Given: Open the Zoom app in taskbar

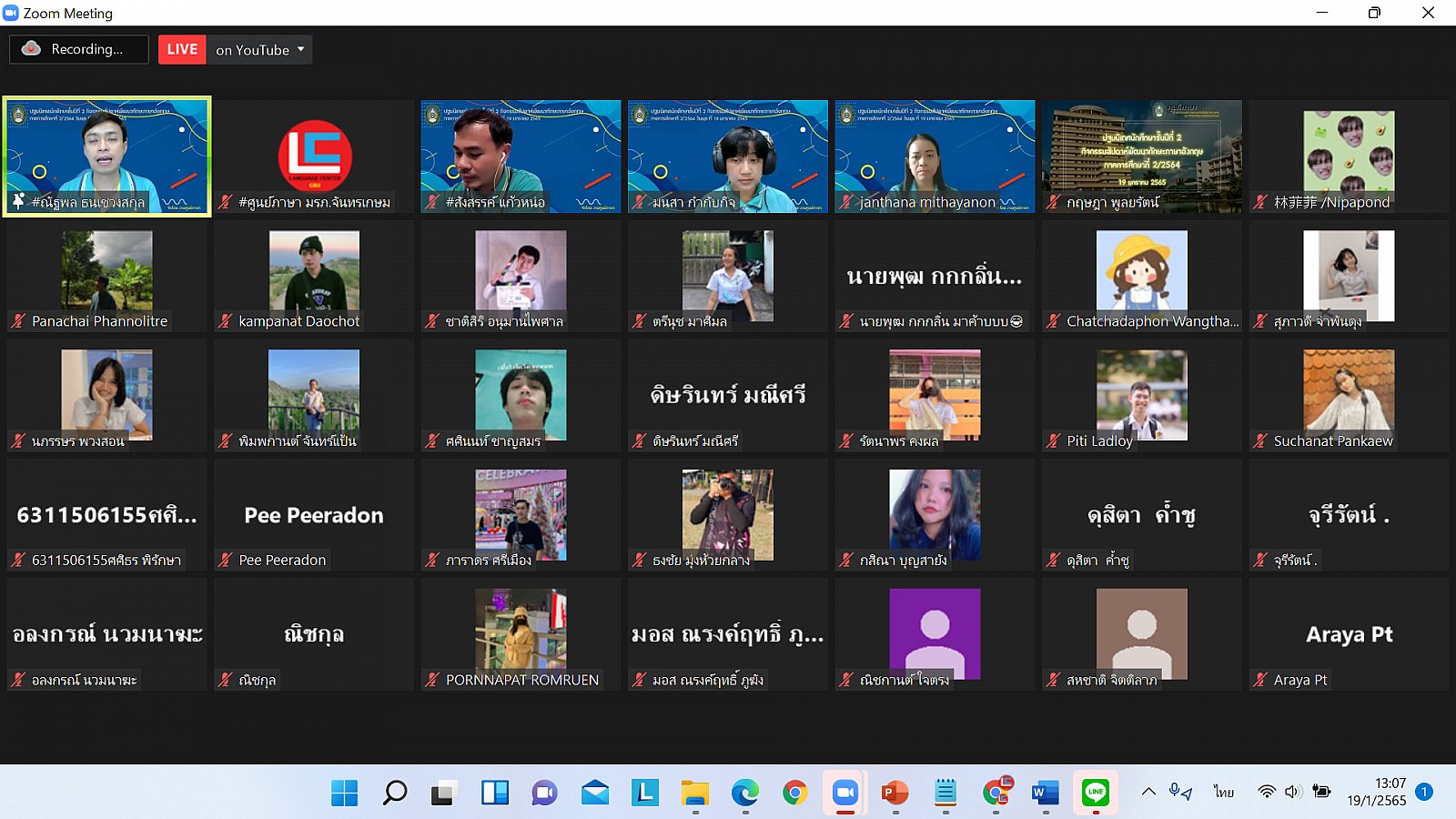Looking at the screenshot, I should point(844,794).
